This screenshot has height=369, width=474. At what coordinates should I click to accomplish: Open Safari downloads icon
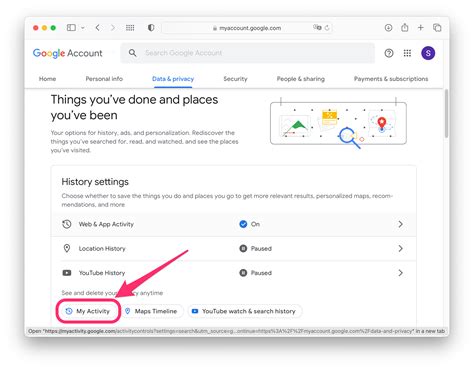[x=388, y=28]
